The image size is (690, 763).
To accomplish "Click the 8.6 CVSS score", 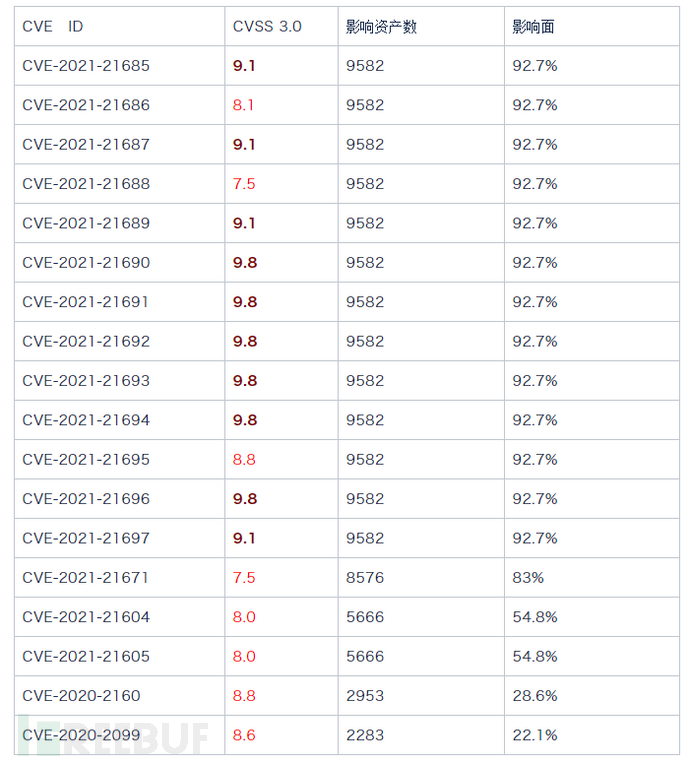I will (244, 735).
